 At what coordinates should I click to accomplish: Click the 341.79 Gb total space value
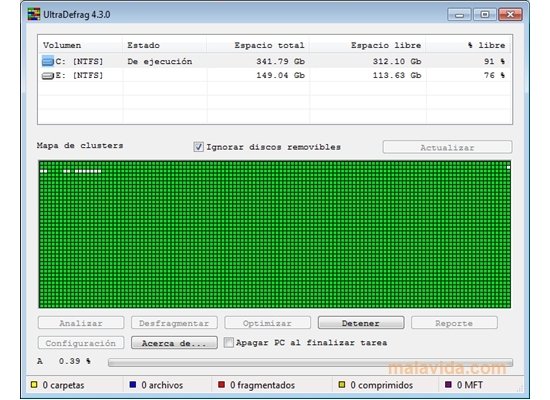(280, 61)
